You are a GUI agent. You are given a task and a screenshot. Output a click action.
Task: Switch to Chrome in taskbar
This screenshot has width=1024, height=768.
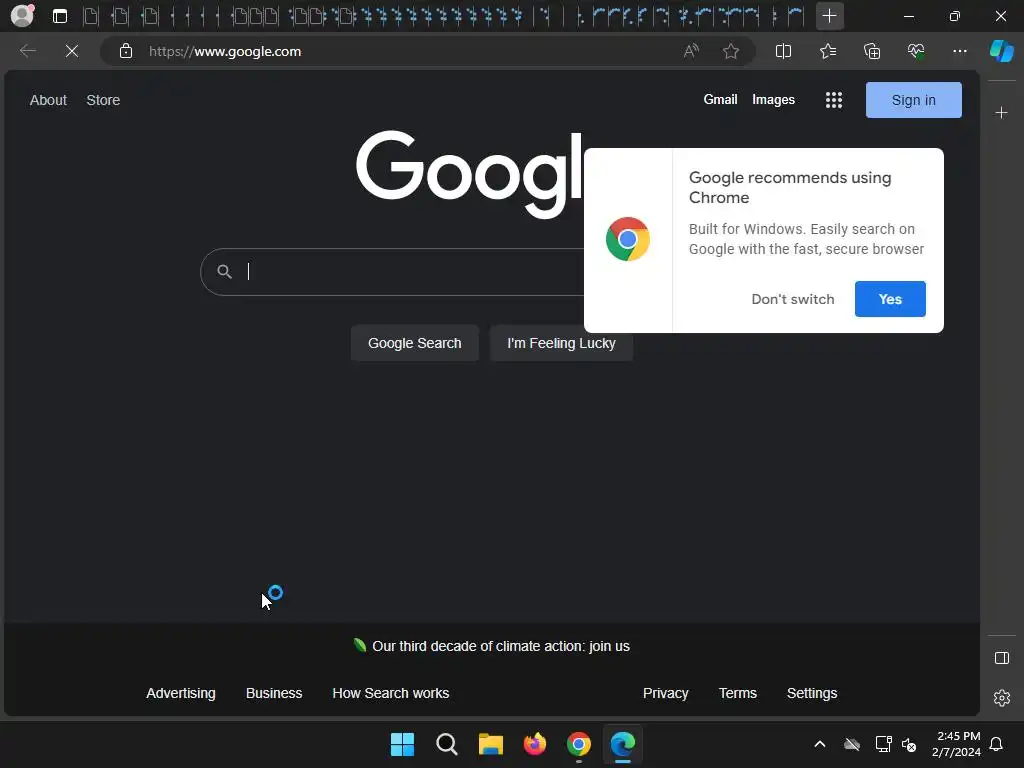click(579, 744)
